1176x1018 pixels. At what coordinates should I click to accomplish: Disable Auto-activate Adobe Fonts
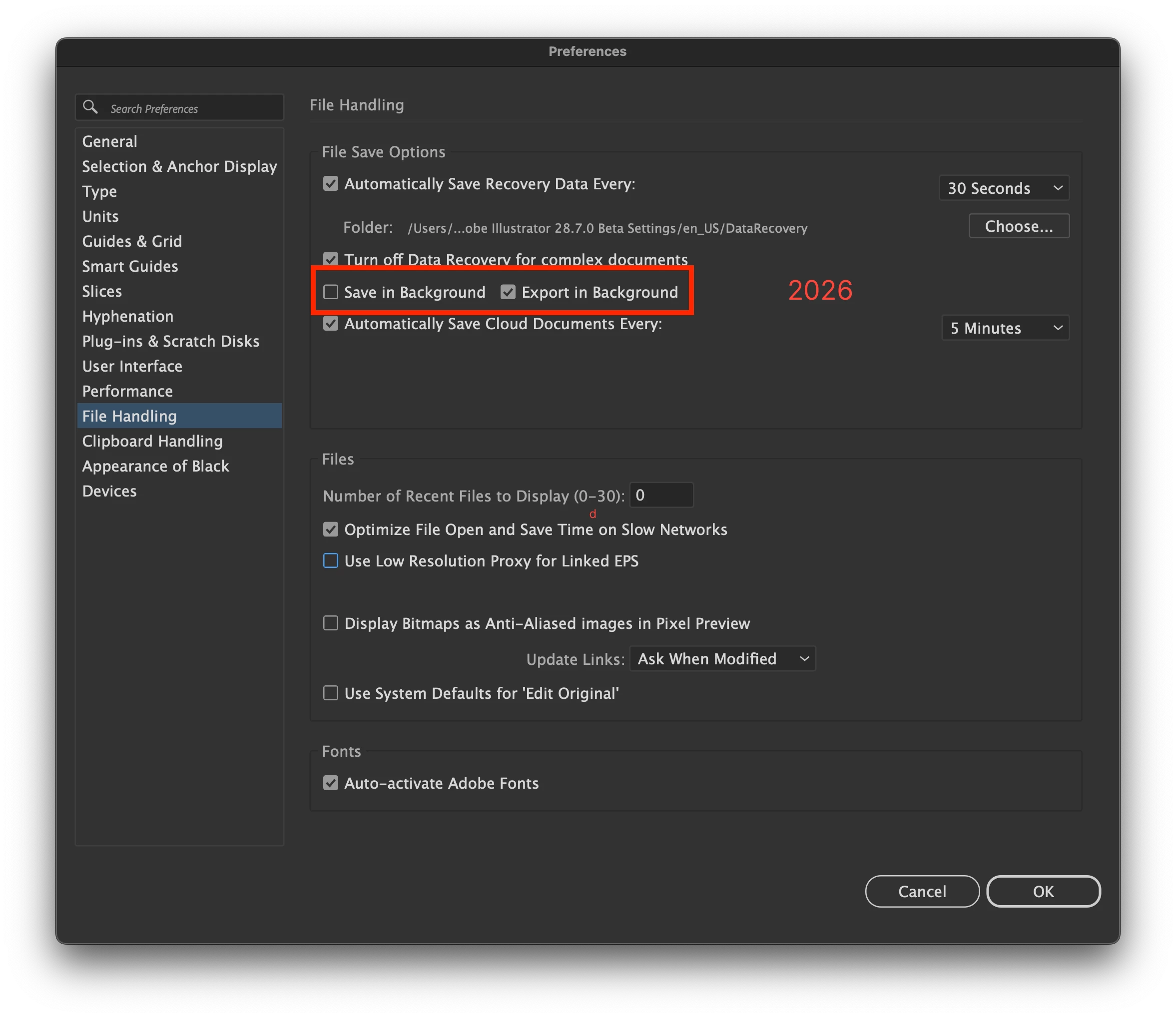click(331, 783)
